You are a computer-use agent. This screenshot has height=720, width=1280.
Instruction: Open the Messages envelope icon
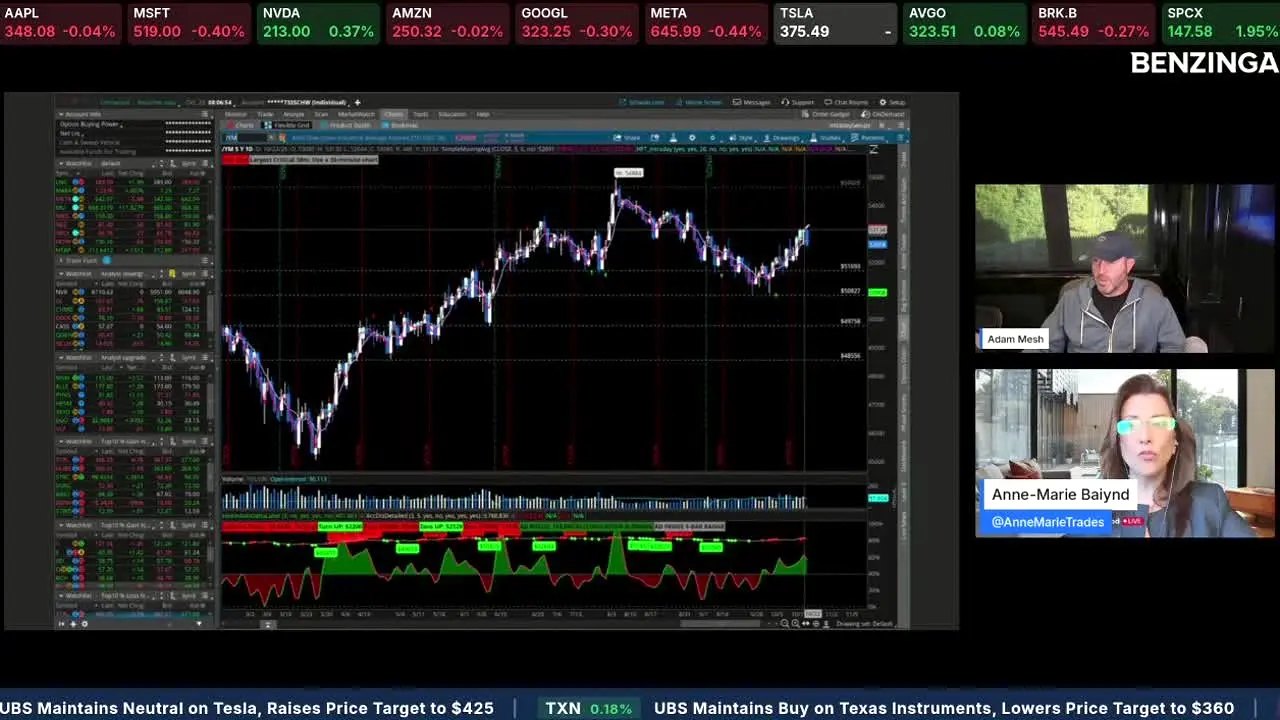751,102
